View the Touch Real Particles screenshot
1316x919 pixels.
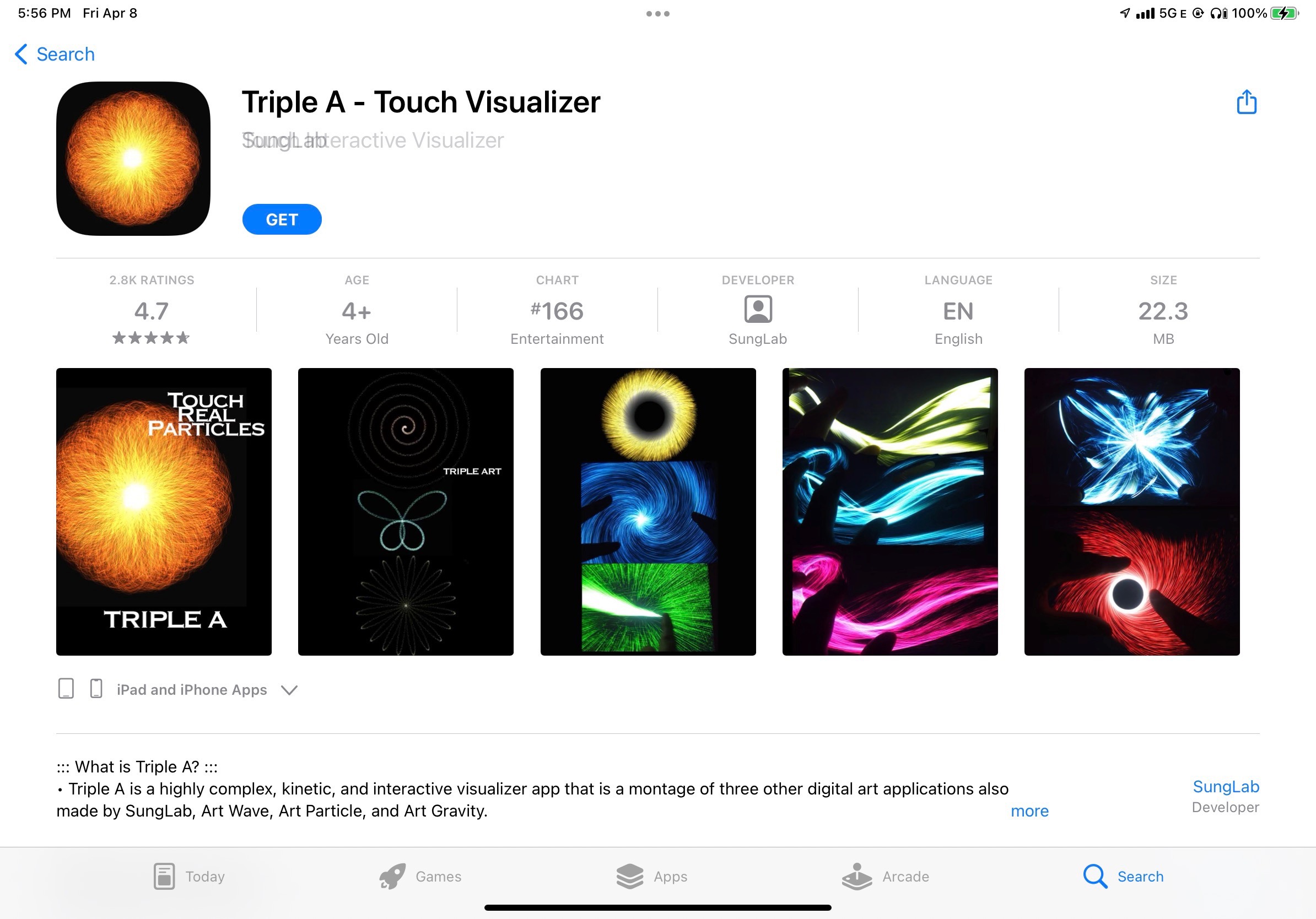click(x=164, y=512)
